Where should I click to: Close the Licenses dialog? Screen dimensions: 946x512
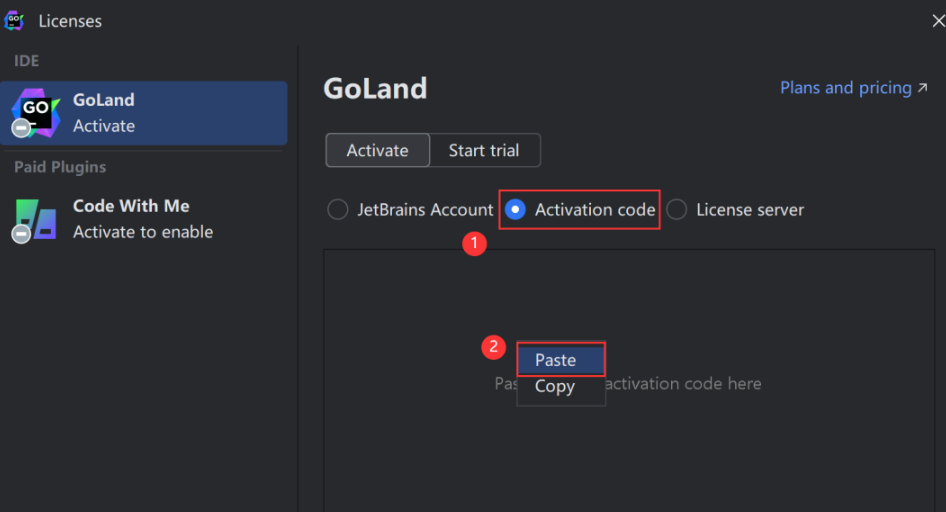pos(938,21)
